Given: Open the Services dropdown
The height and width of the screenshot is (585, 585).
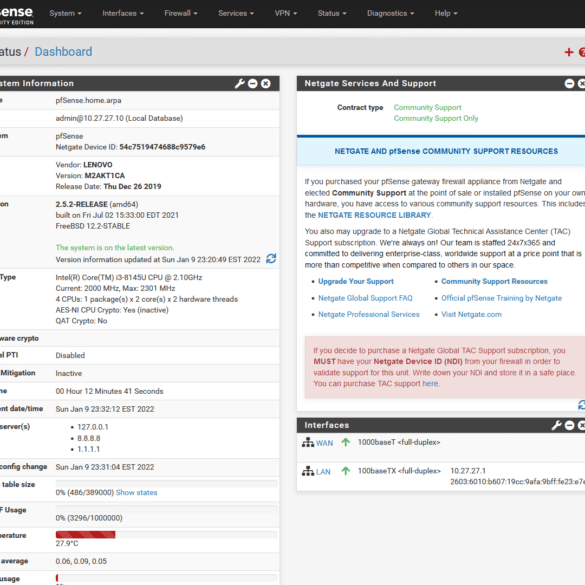Looking at the screenshot, I should click(x=236, y=13).
